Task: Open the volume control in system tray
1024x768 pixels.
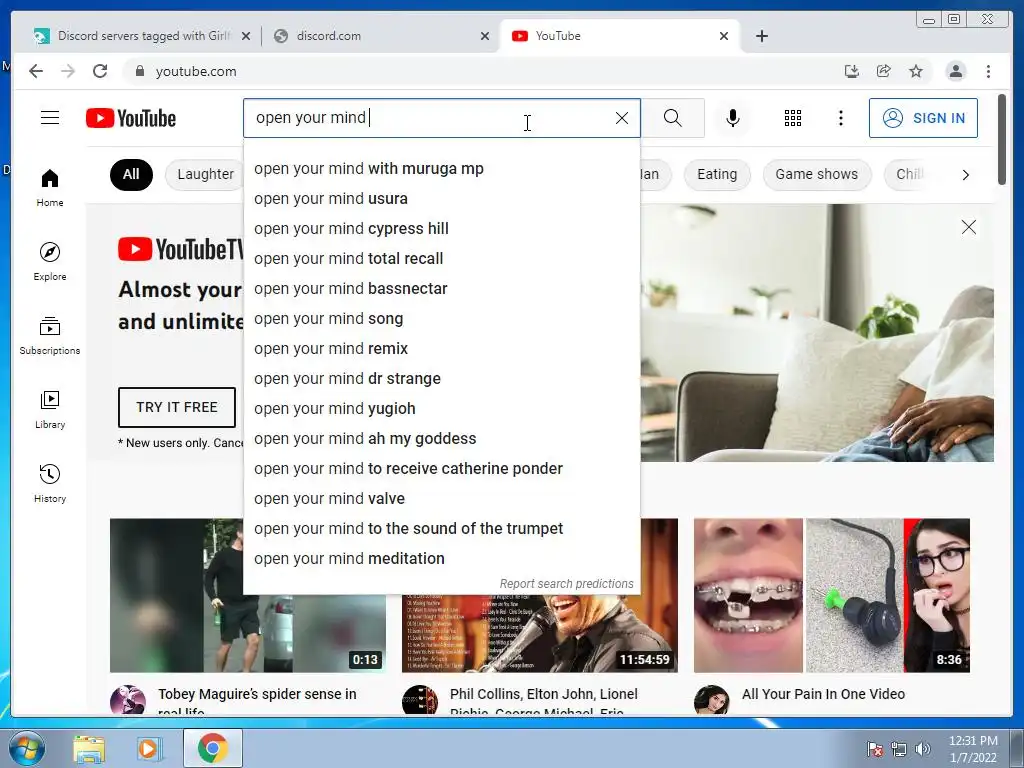Action: point(922,749)
